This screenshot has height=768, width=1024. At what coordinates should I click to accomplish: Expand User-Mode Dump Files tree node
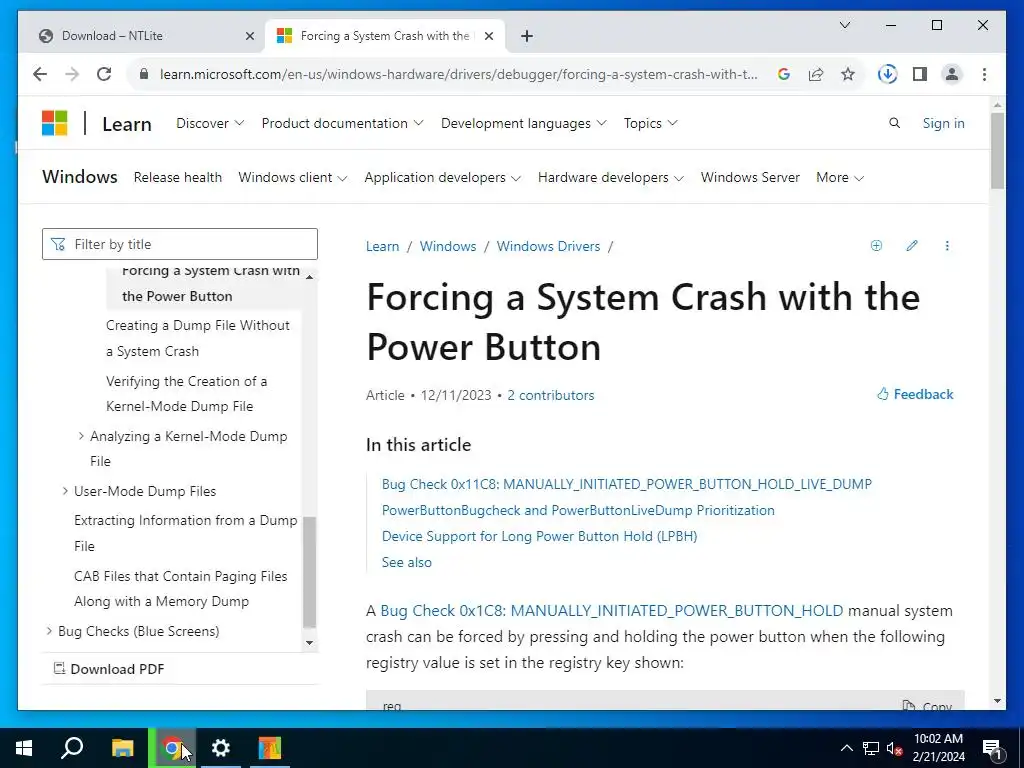click(x=65, y=490)
